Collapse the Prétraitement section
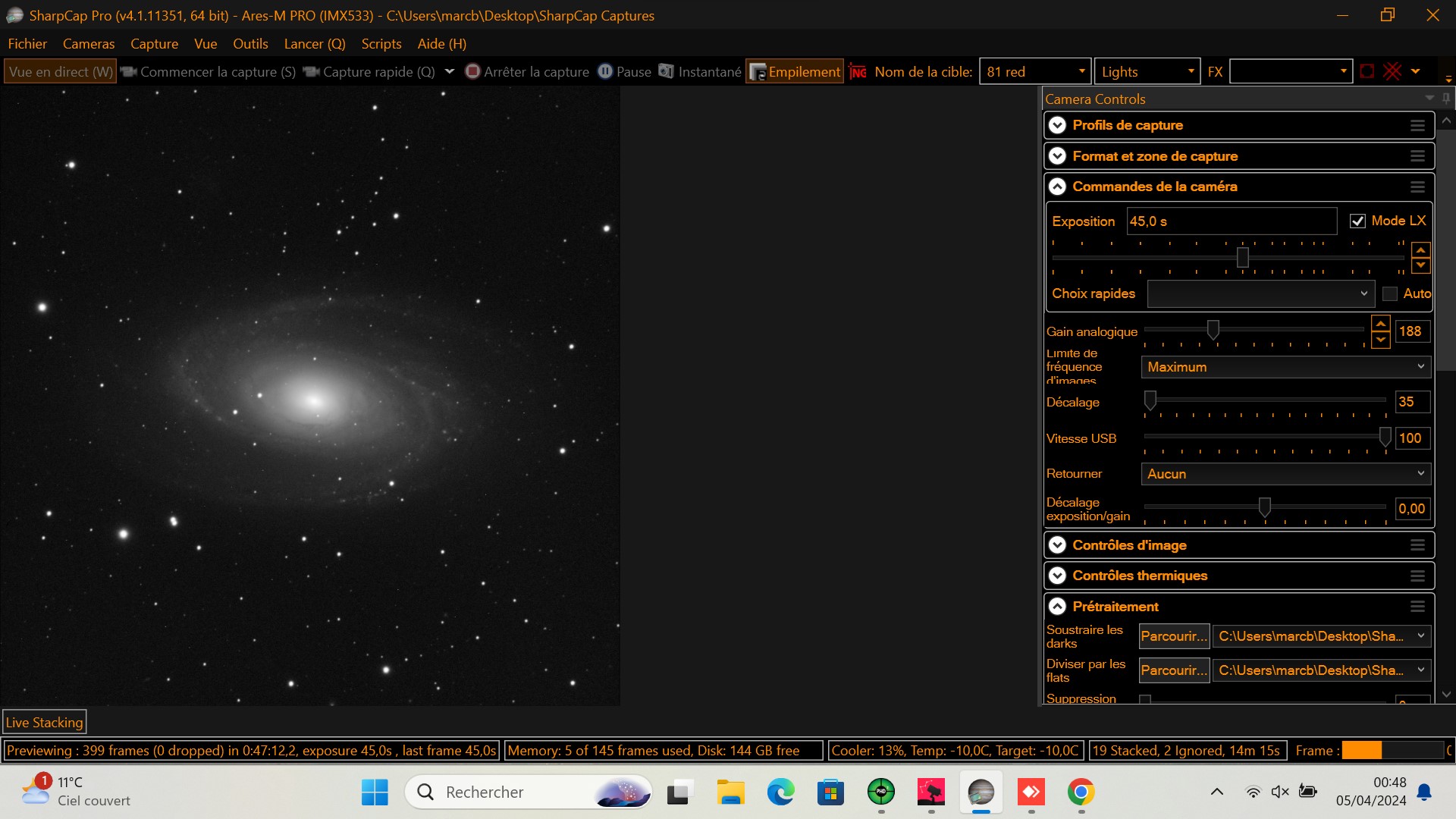Viewport: 1456px width, 819px height. tap(1058, 606)
